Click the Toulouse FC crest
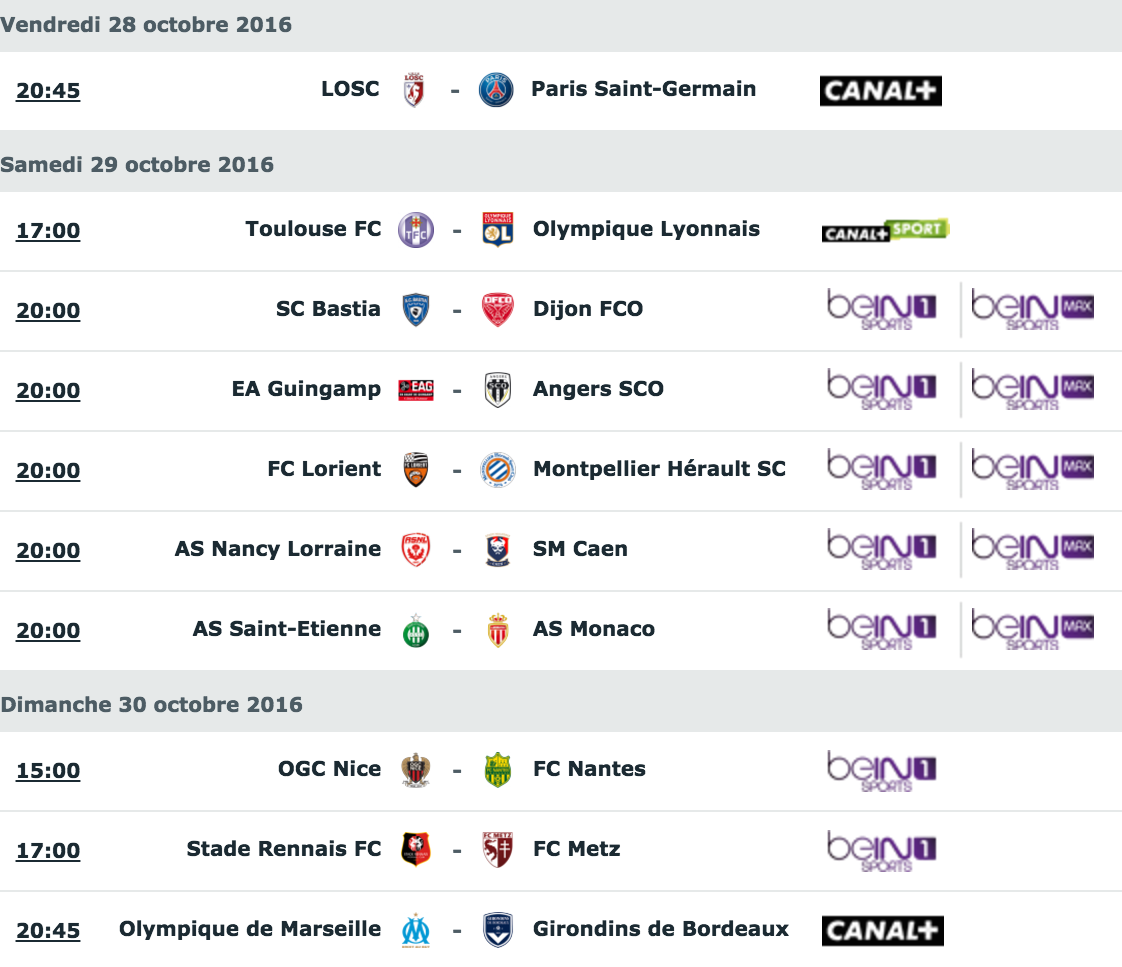Screen dimensions: 1122x967 (416, 230)
